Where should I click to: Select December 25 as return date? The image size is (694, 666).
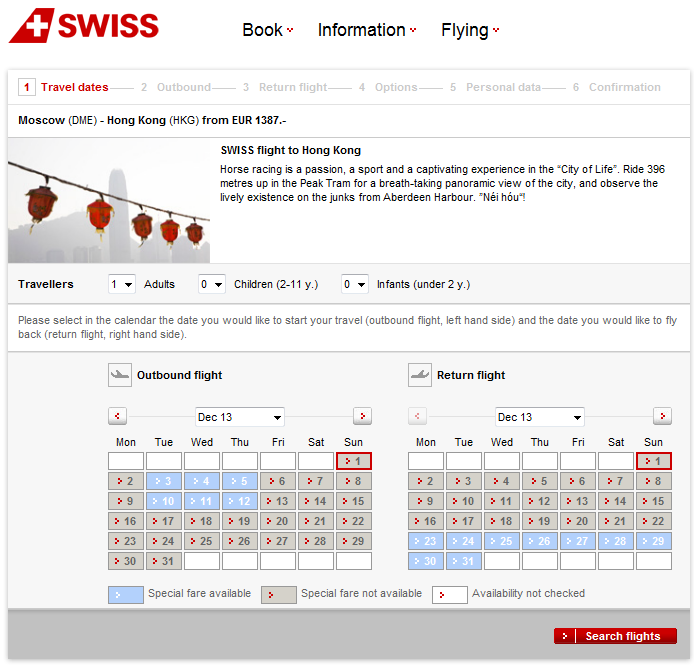tap(502, 541)
